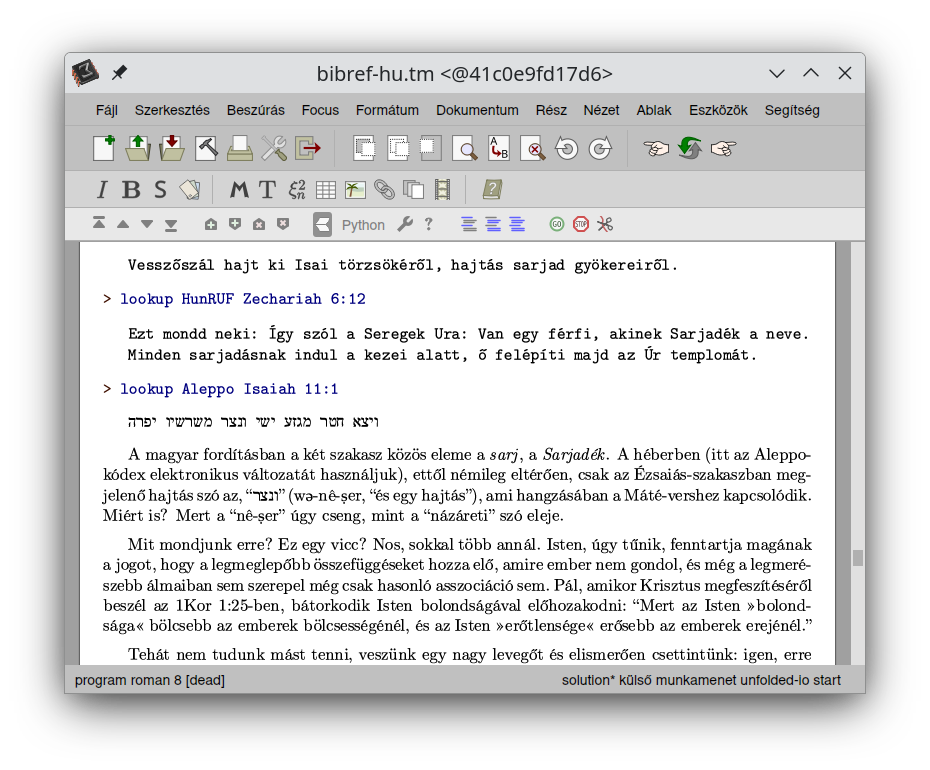Image resolution: width=930 pixels, height=770 pixels.
Task: Click the undo circular arrow button
Action: click(x=567, y=149)
